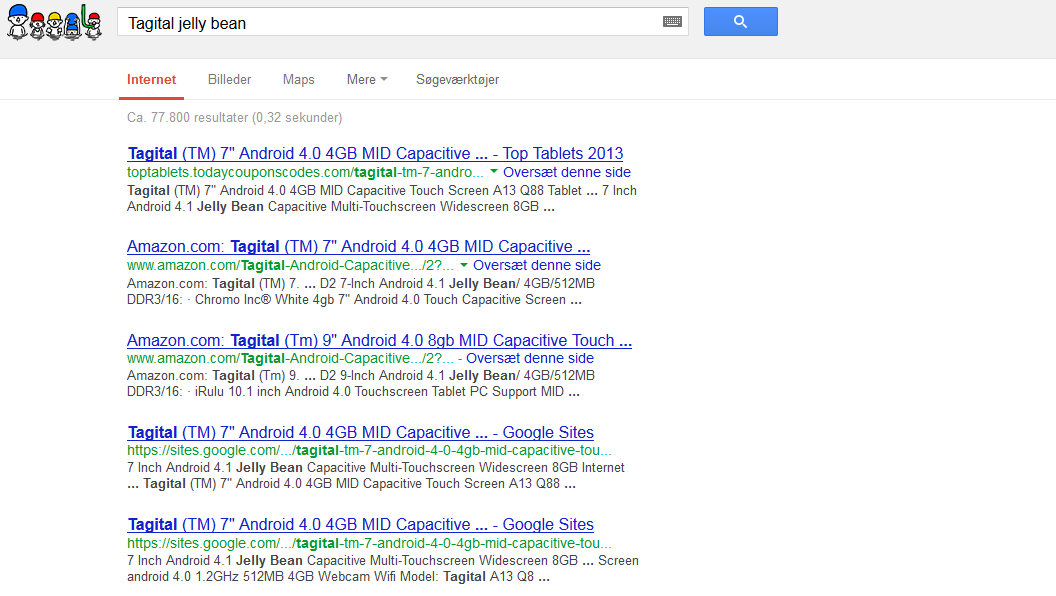Screen dimensions: 1056x596
Task: Open Amazon.com Tagital 9" Android 8gb result
Action: pyautogui.click(x=379, y=340)
